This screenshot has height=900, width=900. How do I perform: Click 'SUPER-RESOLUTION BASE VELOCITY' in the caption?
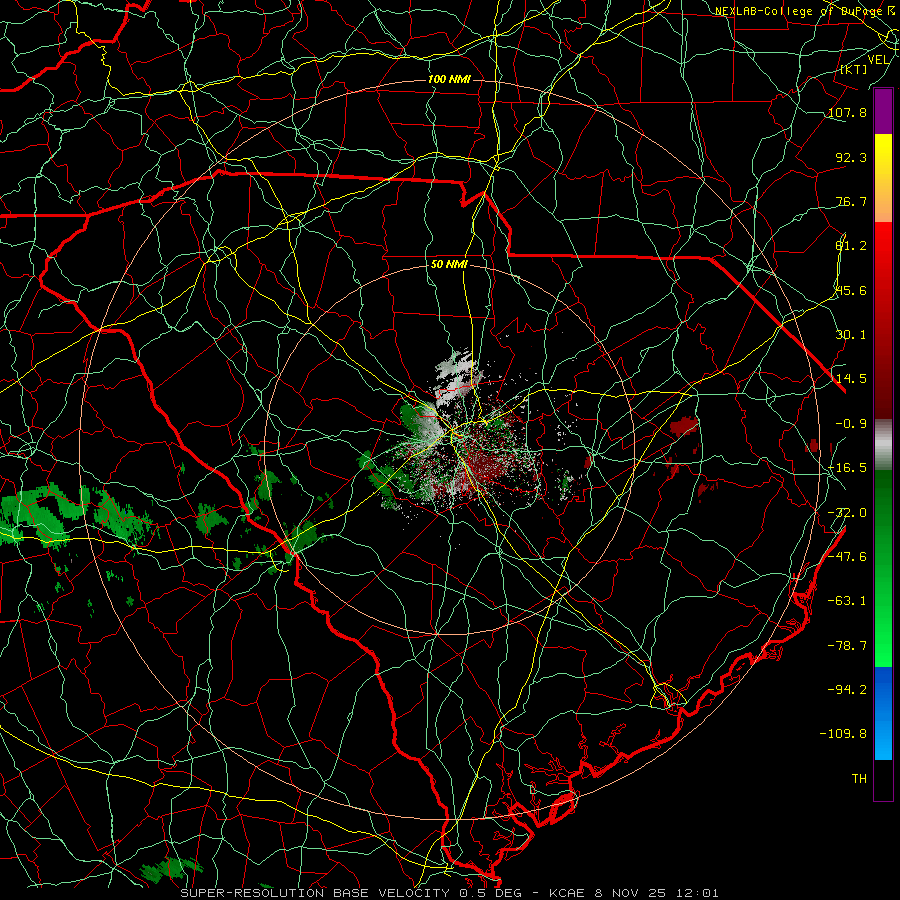tap(315, 893)
